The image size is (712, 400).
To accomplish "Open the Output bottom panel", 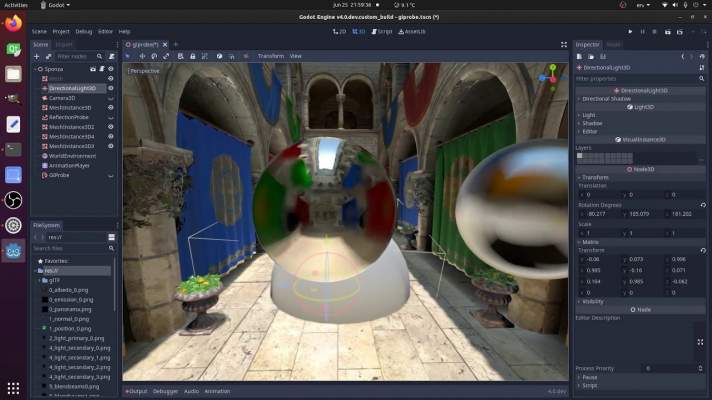I will 137,391.
